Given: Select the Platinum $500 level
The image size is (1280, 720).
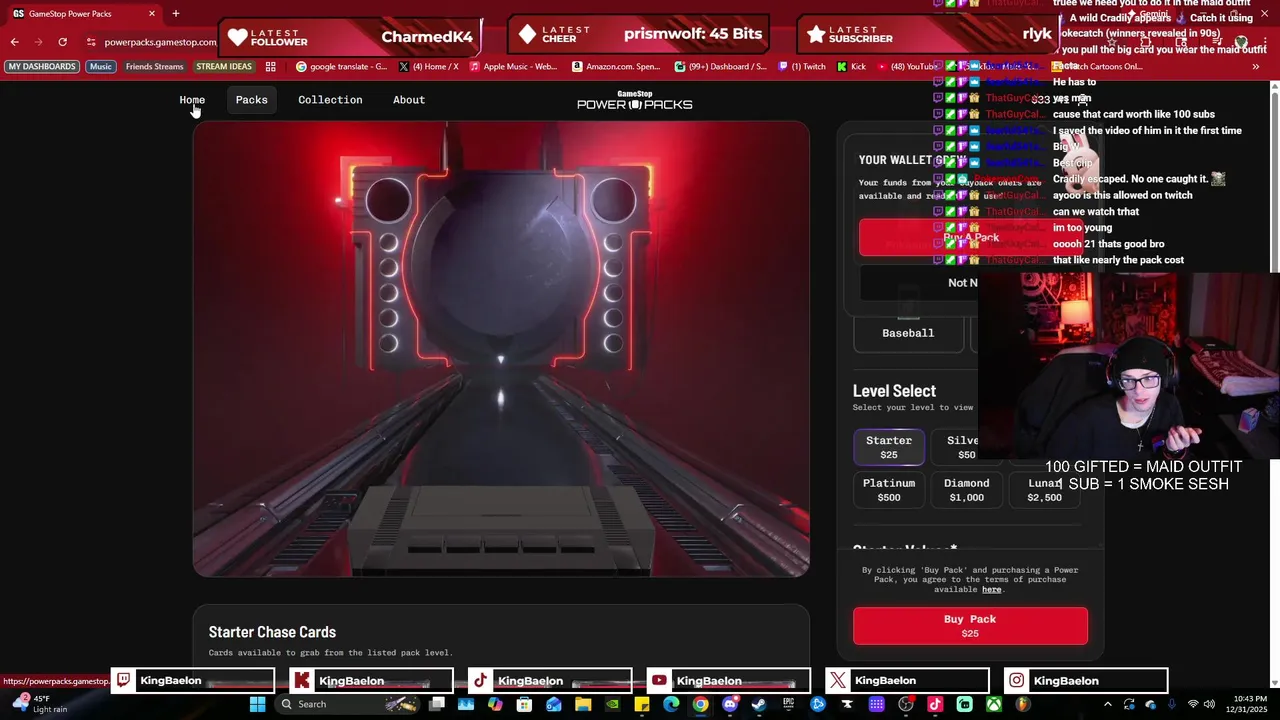Looking at the screenshot, I should [x=889, y=490].
